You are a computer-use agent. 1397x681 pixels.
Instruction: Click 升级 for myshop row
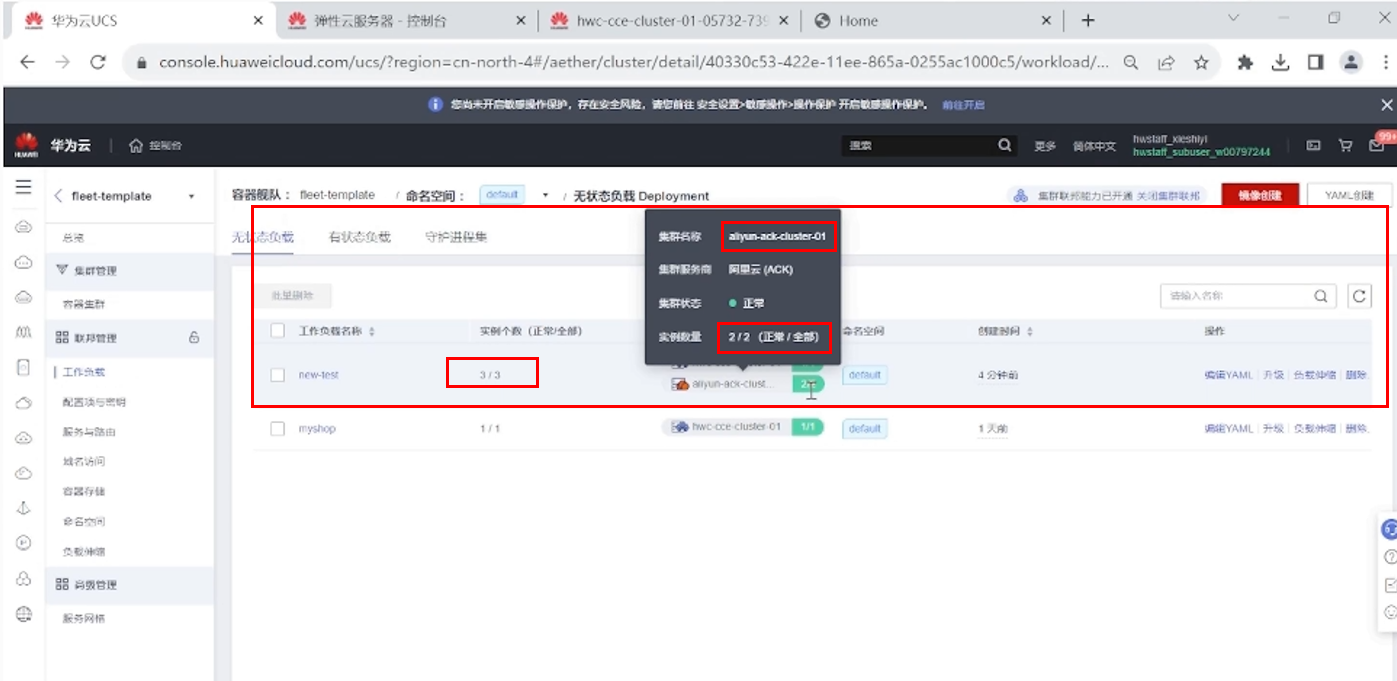click(x=1273, y=428)
